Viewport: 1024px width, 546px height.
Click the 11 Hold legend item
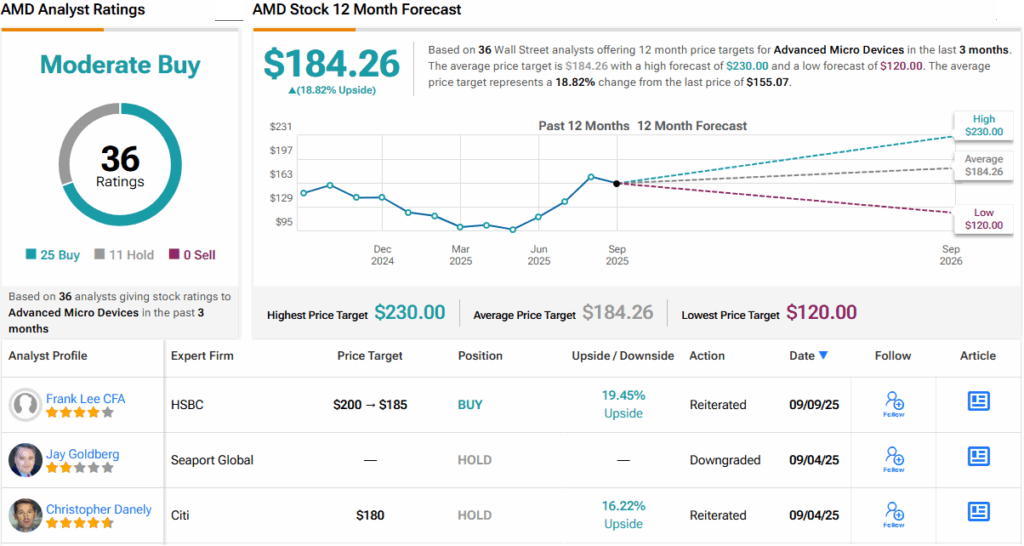click(124, 255)
